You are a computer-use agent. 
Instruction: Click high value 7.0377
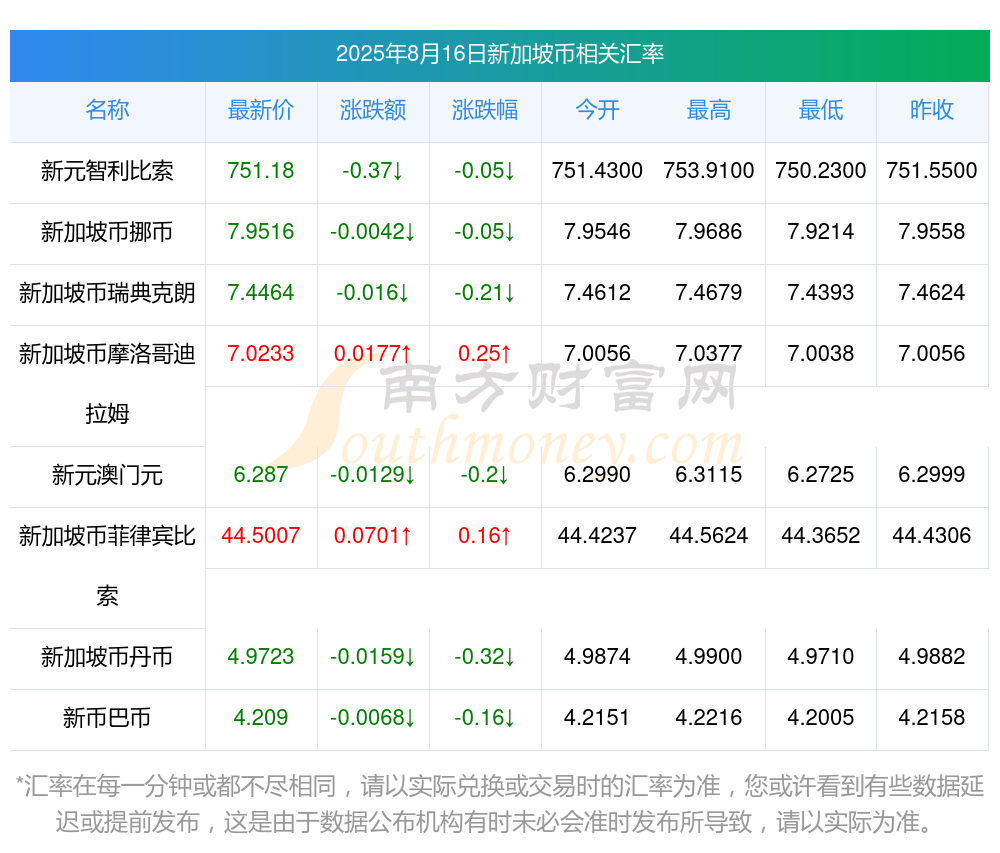coord(709,353)
